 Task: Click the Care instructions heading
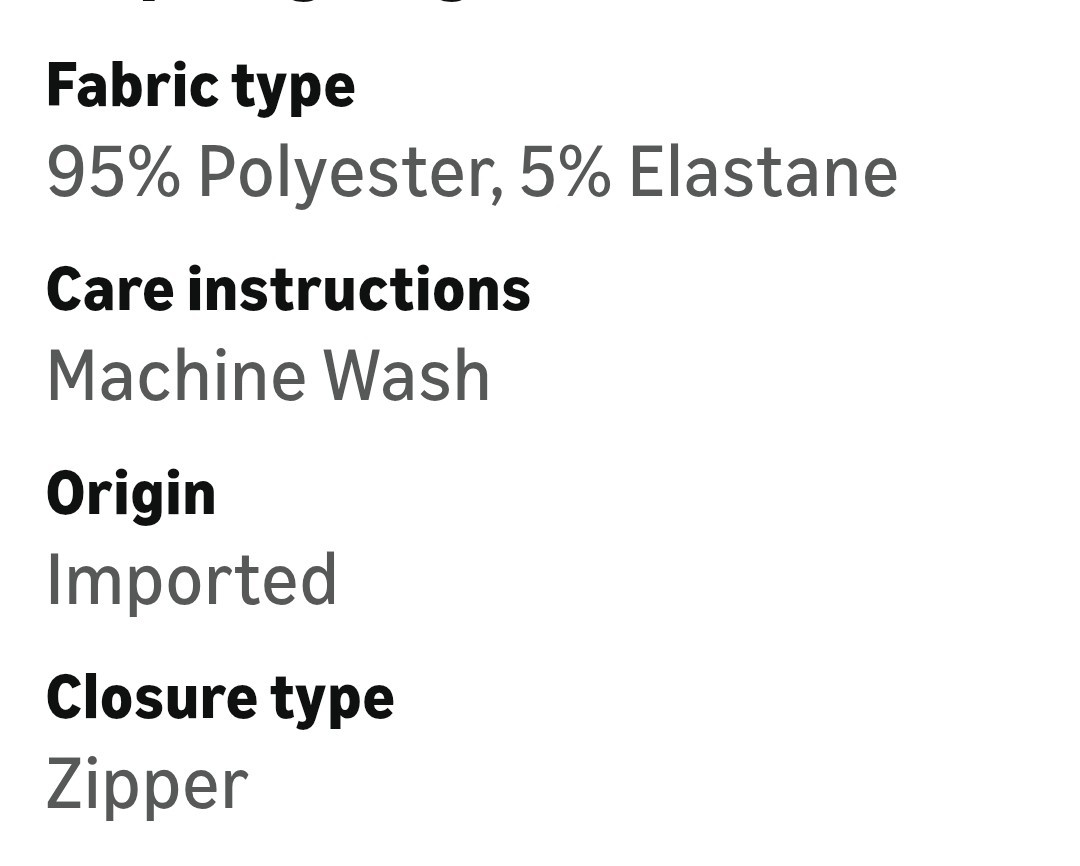click(x=288, y=290)
